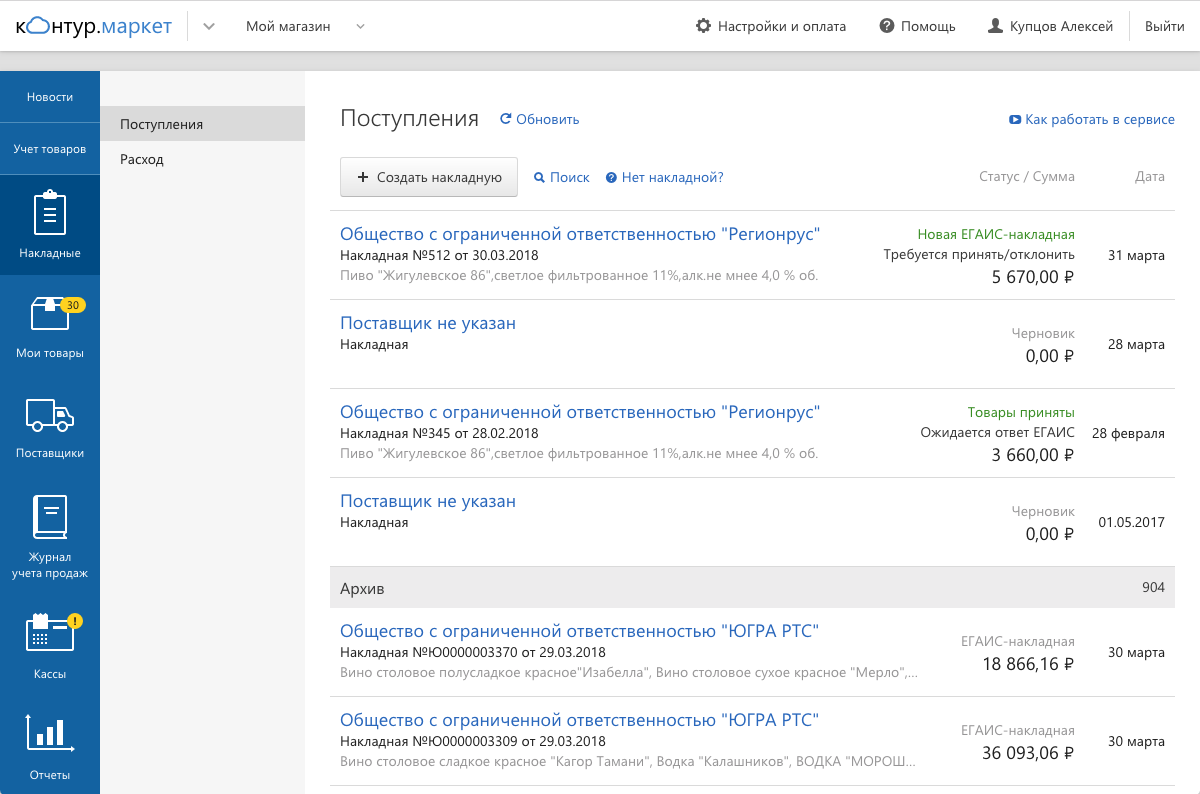Click the archive count 904
Image resolution: width=1200 pixels, height=794 pixels.
pos(1153,588)
